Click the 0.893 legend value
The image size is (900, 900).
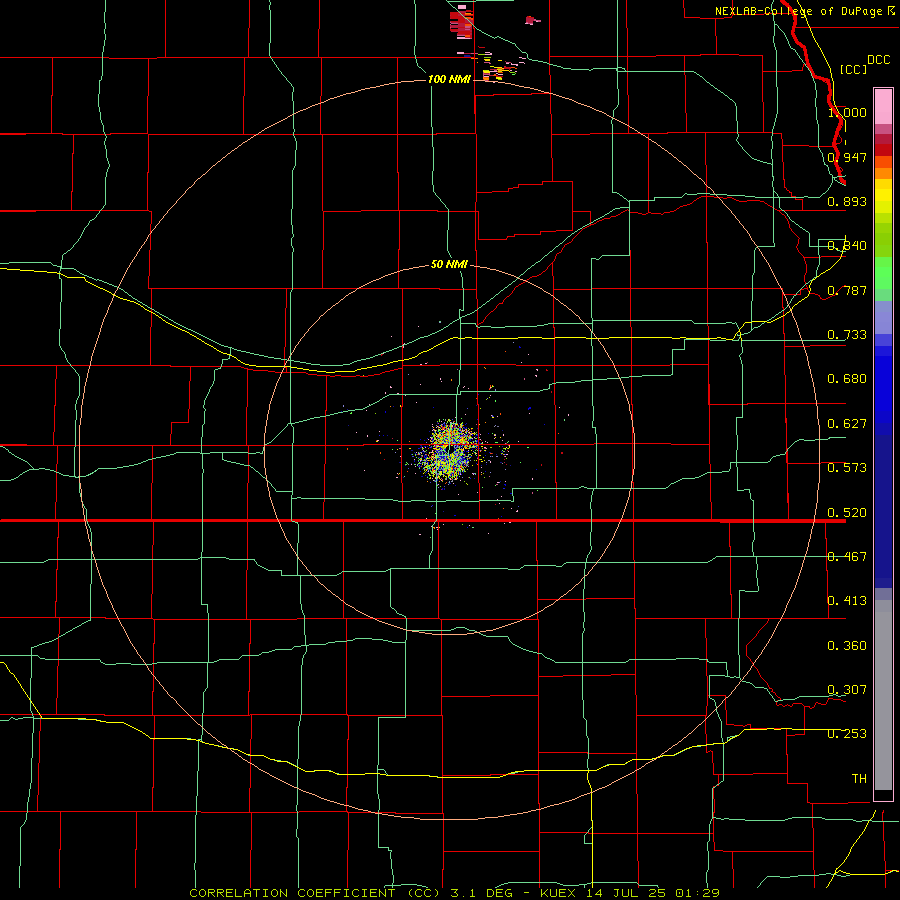[x=847, y=201]
